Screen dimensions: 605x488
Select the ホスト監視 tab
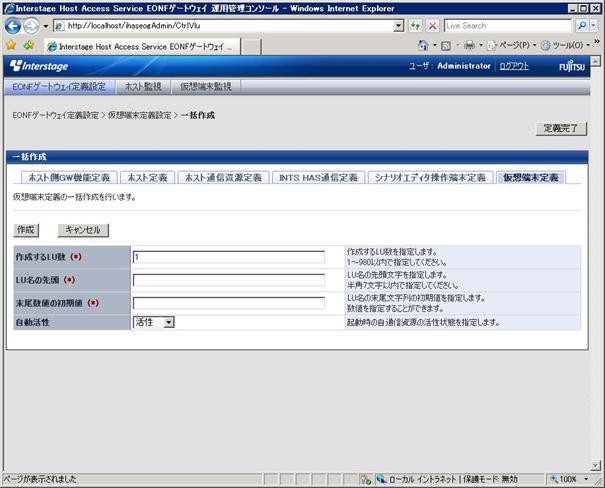[x=143, y=87]
